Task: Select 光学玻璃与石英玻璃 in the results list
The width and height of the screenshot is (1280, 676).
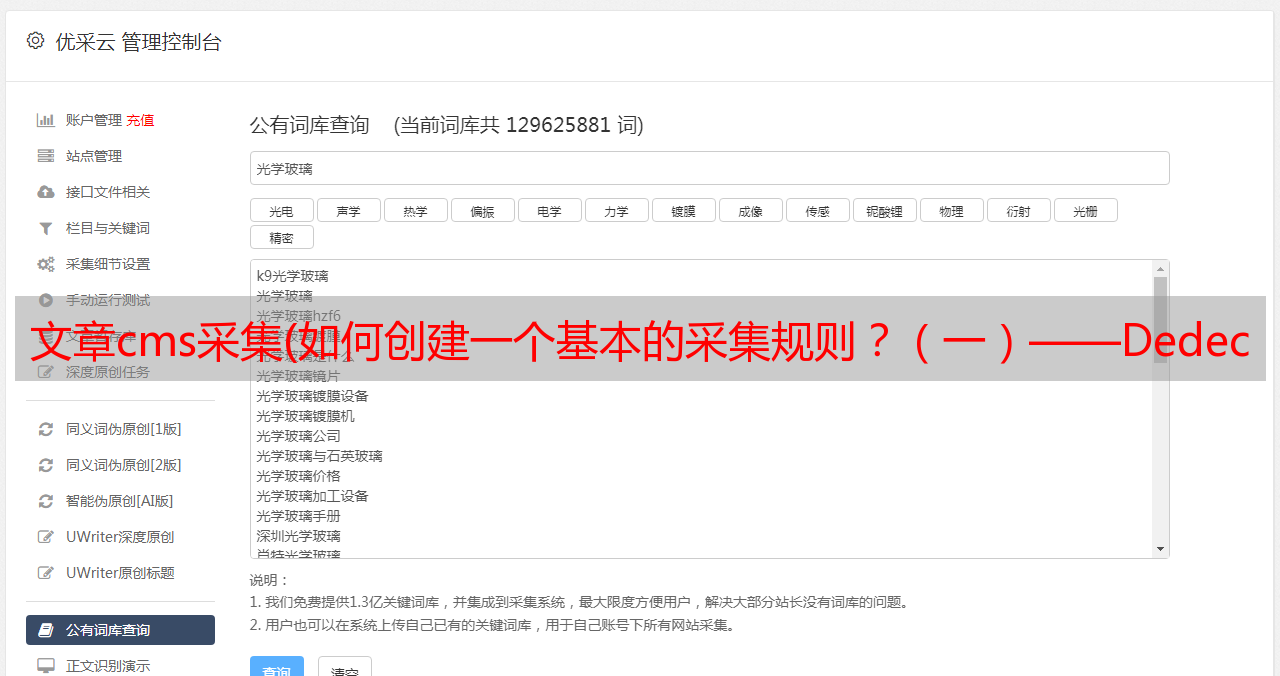Action: pyautogui.click(x=319, y=456)
